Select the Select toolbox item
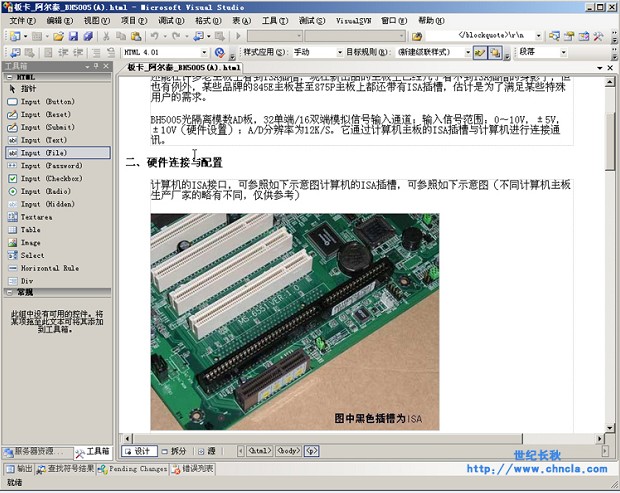This screenshot has height=493, width=620. tap(58, 255)
